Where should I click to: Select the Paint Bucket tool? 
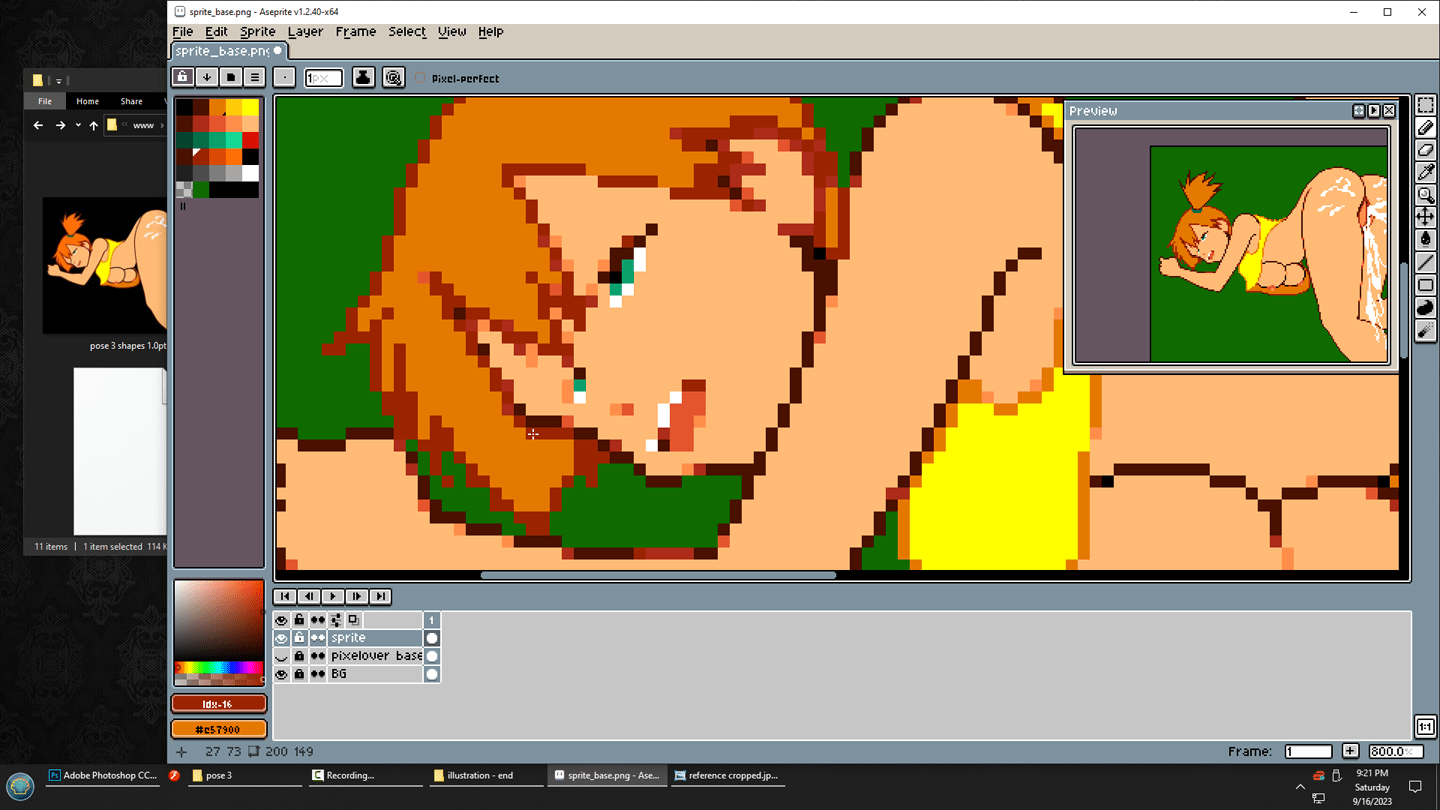click(x=1426, y=239)
